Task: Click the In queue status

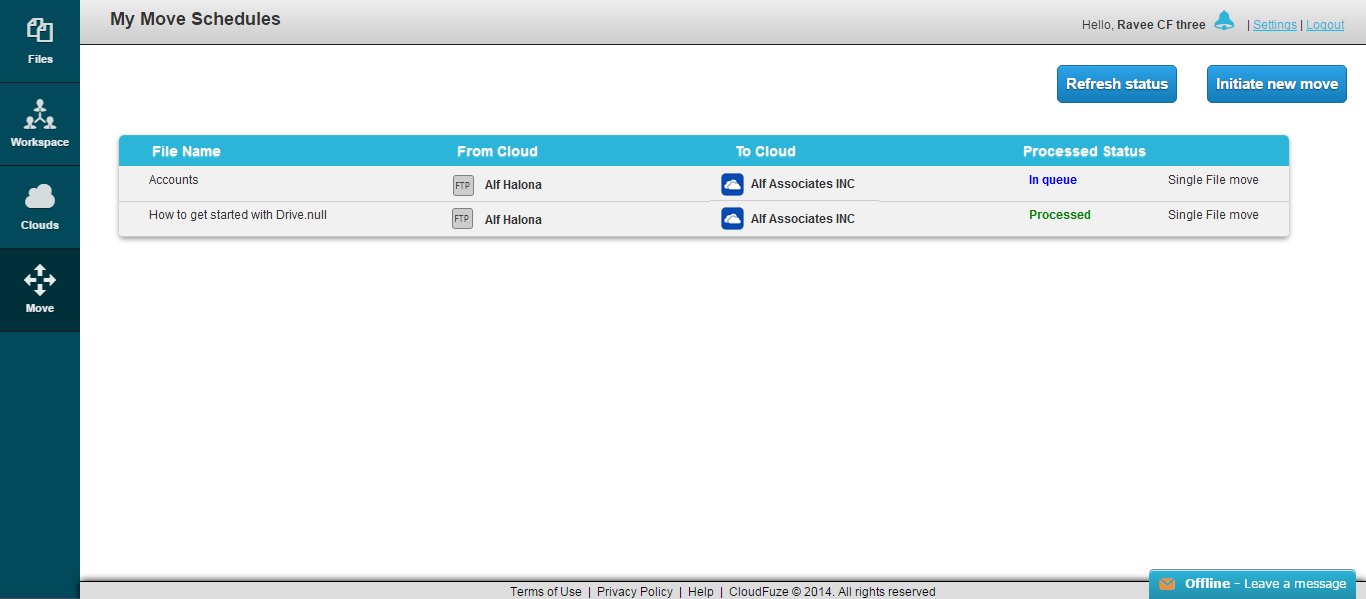Action: pyautogui.click(x=1053, y=180)
